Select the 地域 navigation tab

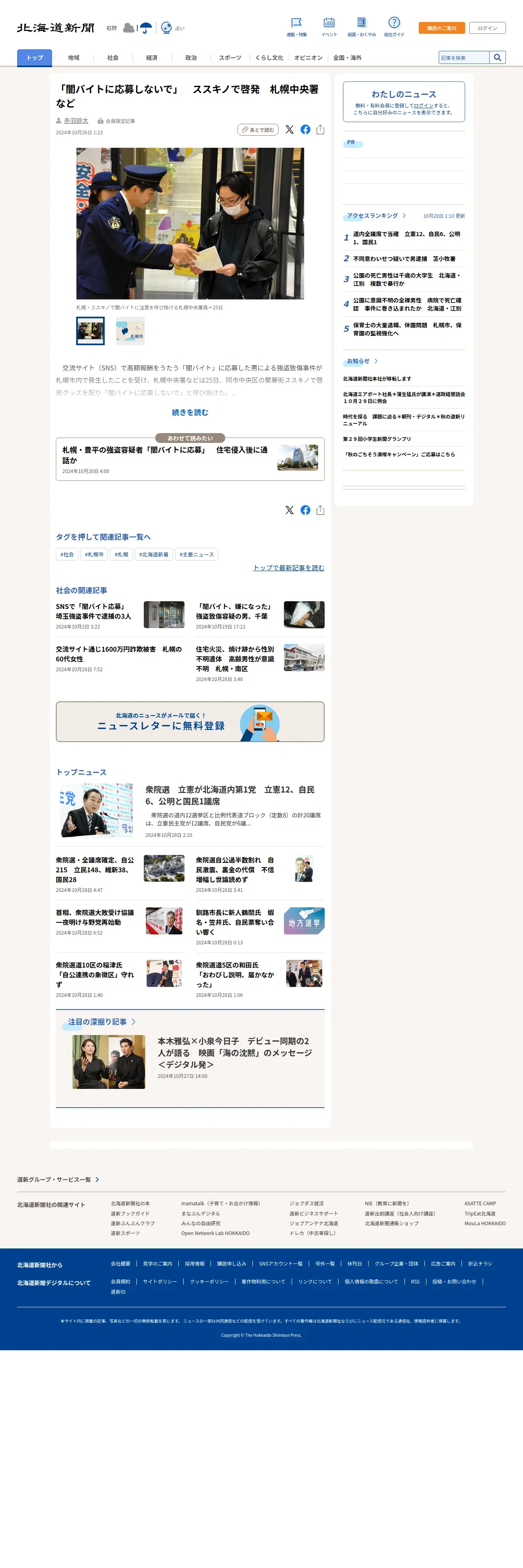tap(74, 57)
